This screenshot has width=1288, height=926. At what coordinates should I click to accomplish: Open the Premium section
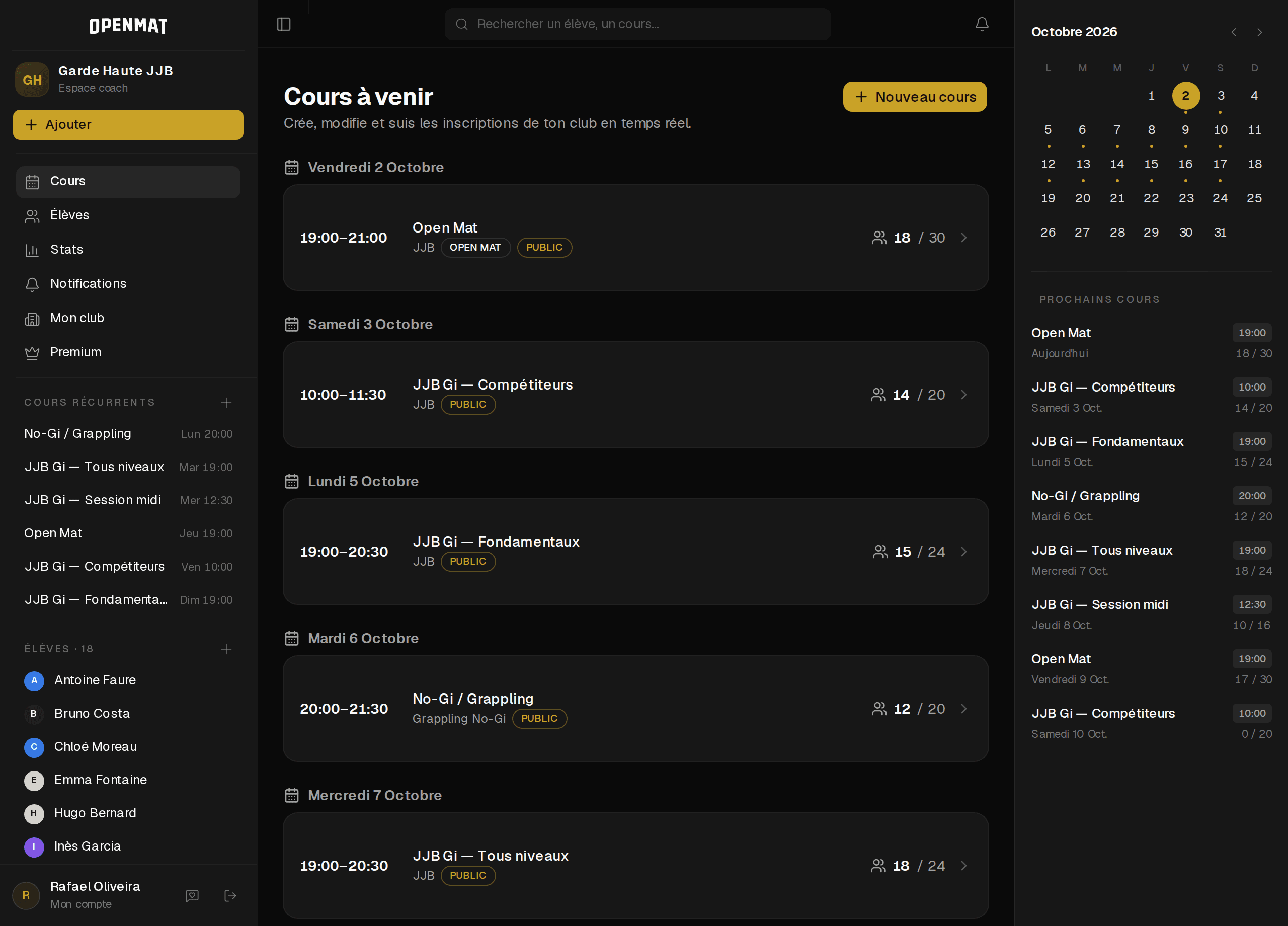(x=128, y=352)
